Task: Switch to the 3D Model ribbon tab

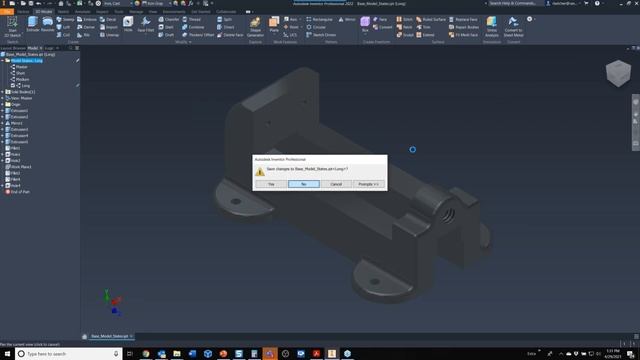Action: [x=44, y=11]
